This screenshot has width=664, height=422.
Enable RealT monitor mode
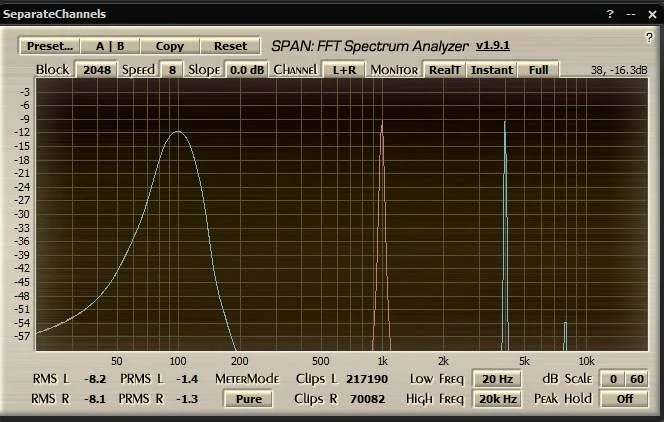(443, 70)
